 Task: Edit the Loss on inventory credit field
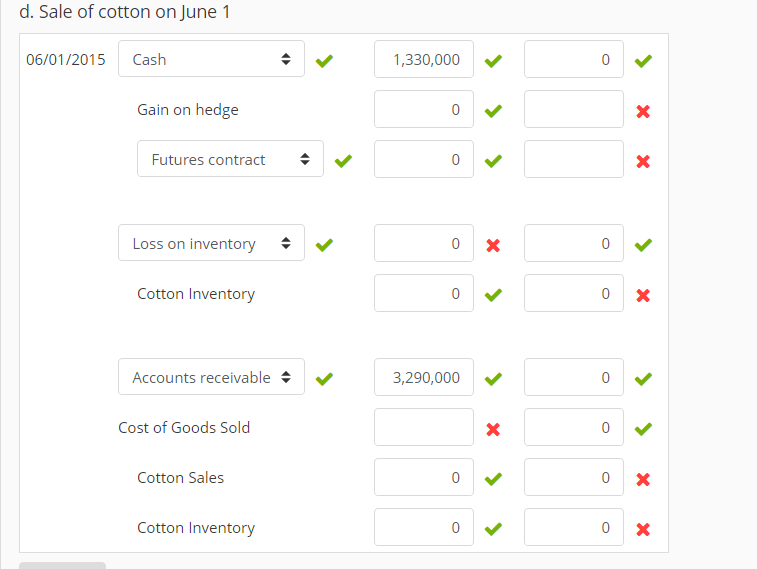[x=574, y=243]
